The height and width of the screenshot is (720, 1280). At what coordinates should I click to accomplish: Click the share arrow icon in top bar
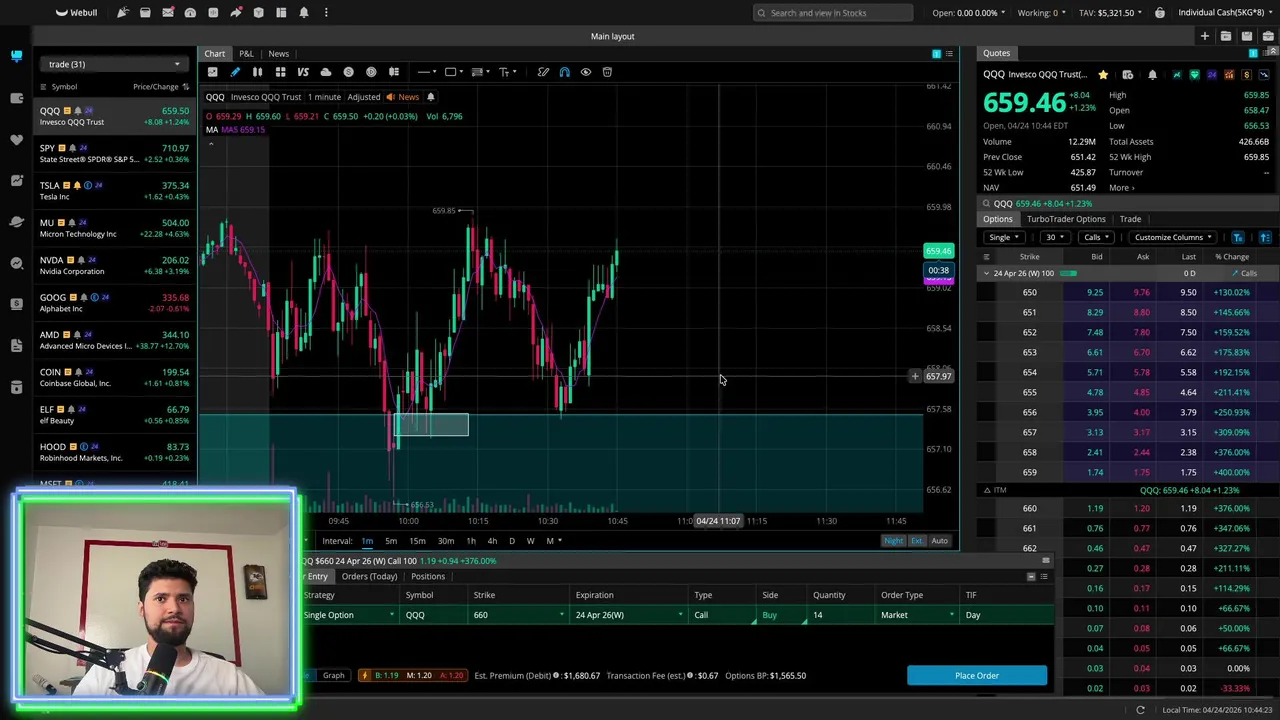236,12
